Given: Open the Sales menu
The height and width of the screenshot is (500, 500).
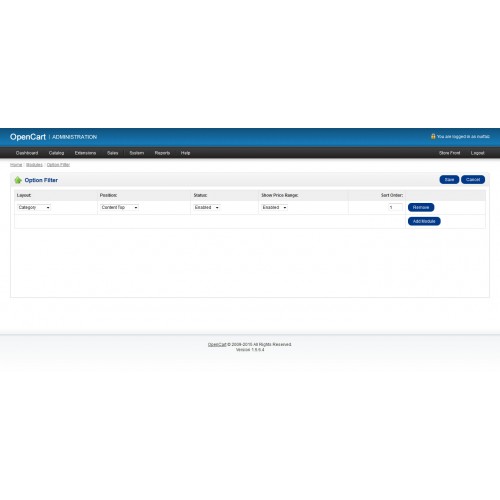Looking at the screenshot, I should coord(113,153).
